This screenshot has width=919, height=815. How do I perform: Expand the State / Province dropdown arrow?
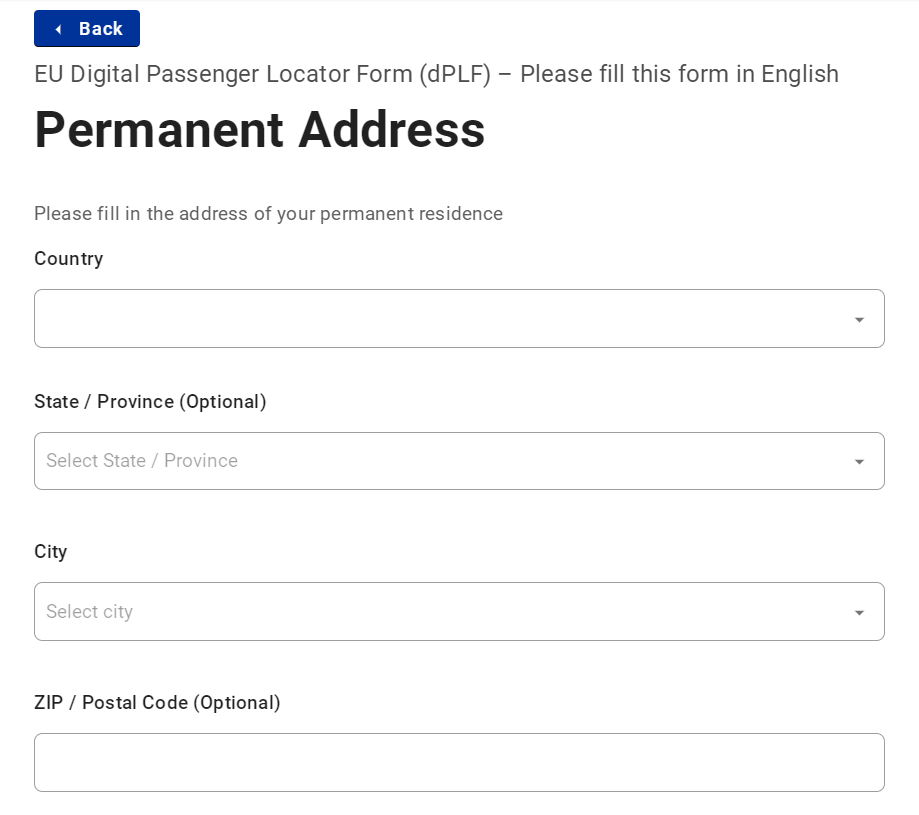[859, 462]
